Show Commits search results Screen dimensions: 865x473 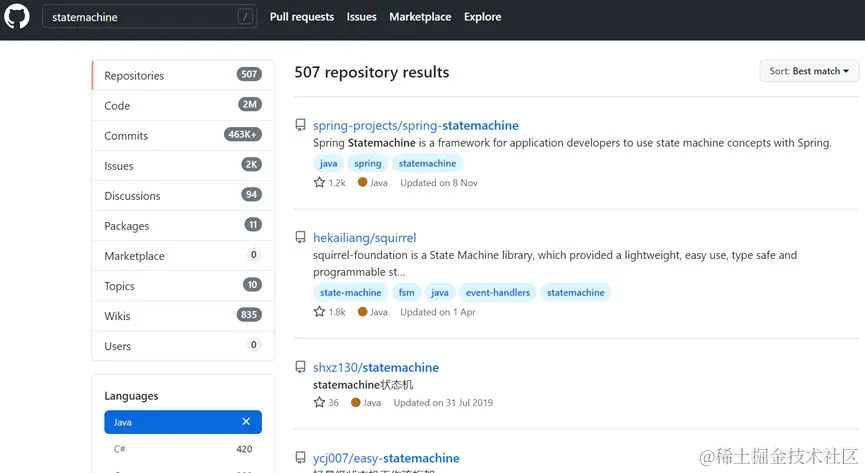coord(126,136)
